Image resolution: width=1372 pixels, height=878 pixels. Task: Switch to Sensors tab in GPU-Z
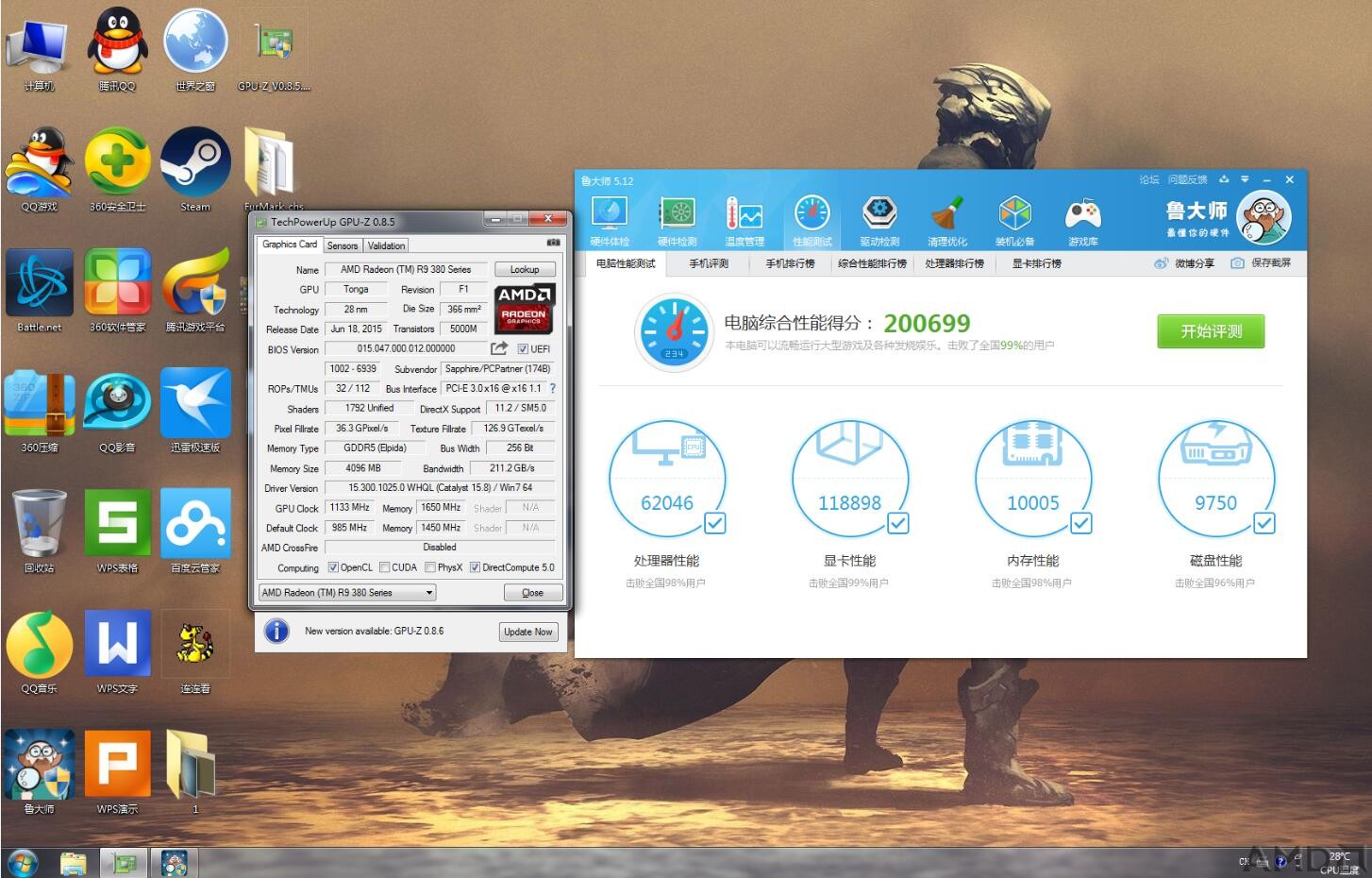point(343,245)
